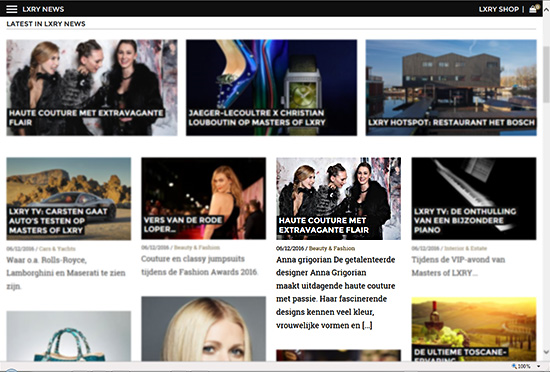
Task: Open LXRY NEWS header link
Action: click(43, 9)
